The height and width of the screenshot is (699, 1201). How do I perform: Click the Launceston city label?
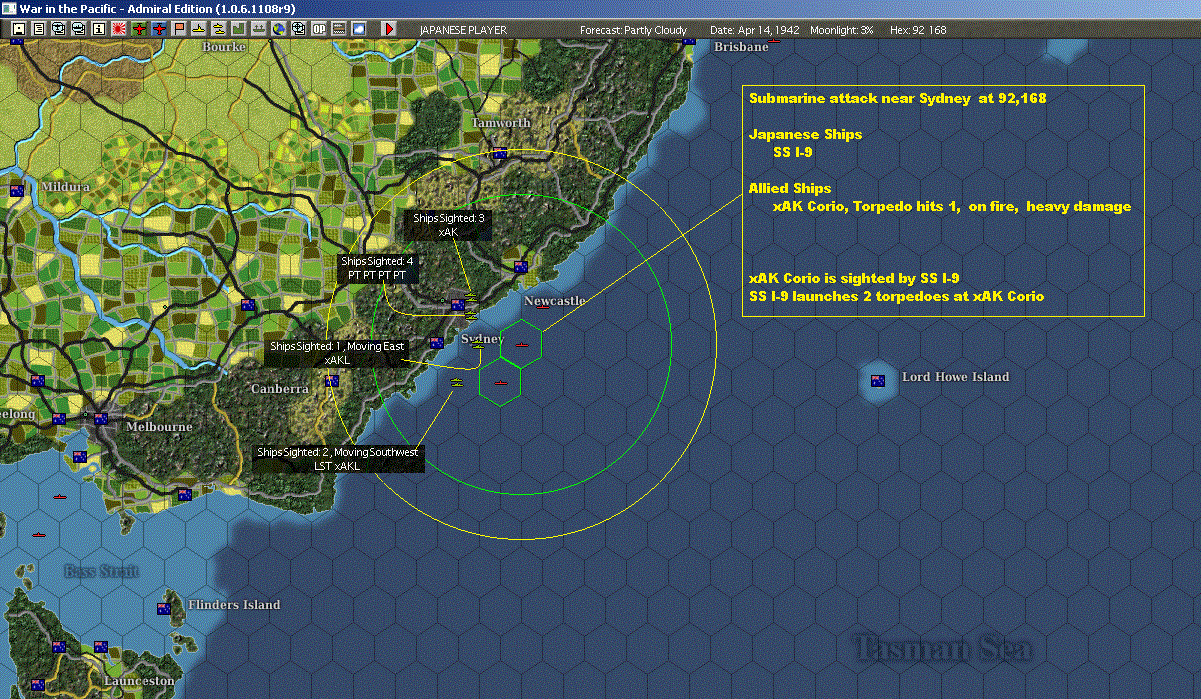140,681
